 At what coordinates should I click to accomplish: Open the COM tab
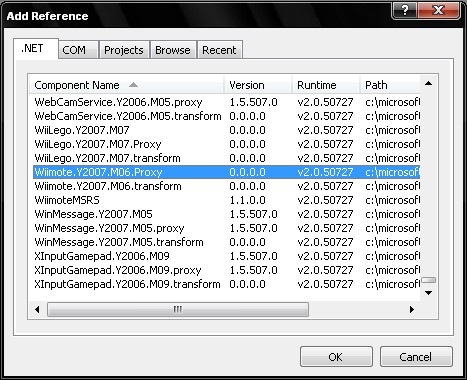click(x=78, y=50)
